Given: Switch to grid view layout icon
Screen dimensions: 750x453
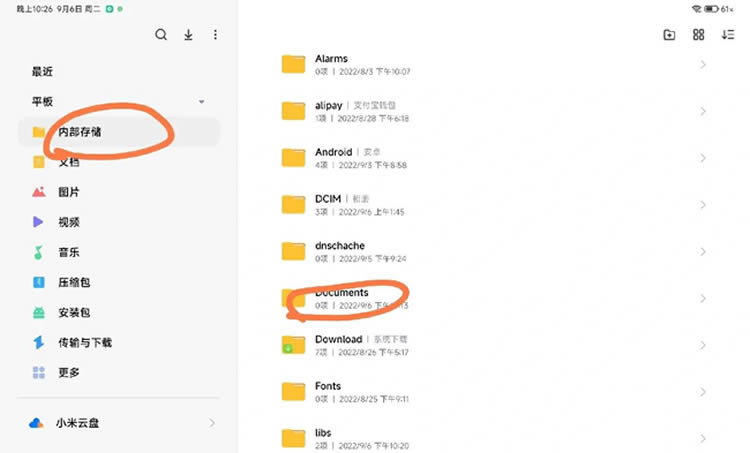Looking at the screenshot, I should [698, 35].
